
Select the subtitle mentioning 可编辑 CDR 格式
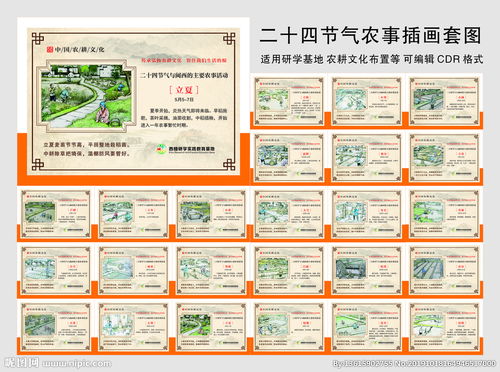pos(372,59)
